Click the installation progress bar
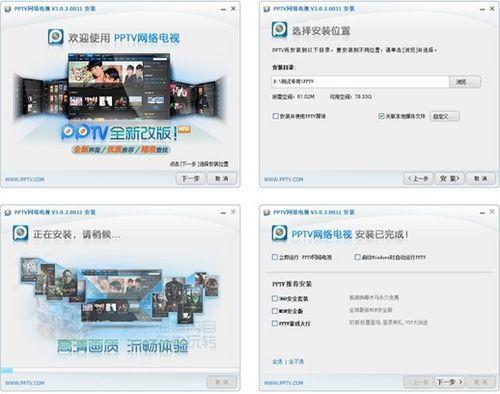500x394 pixels. [x=120, y=370]
